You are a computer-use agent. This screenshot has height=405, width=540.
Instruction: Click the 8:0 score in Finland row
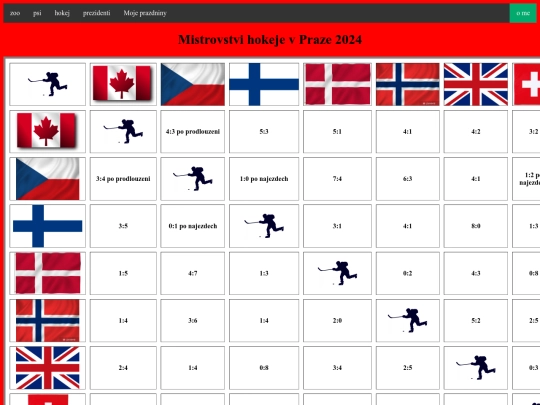coord(476,226)
